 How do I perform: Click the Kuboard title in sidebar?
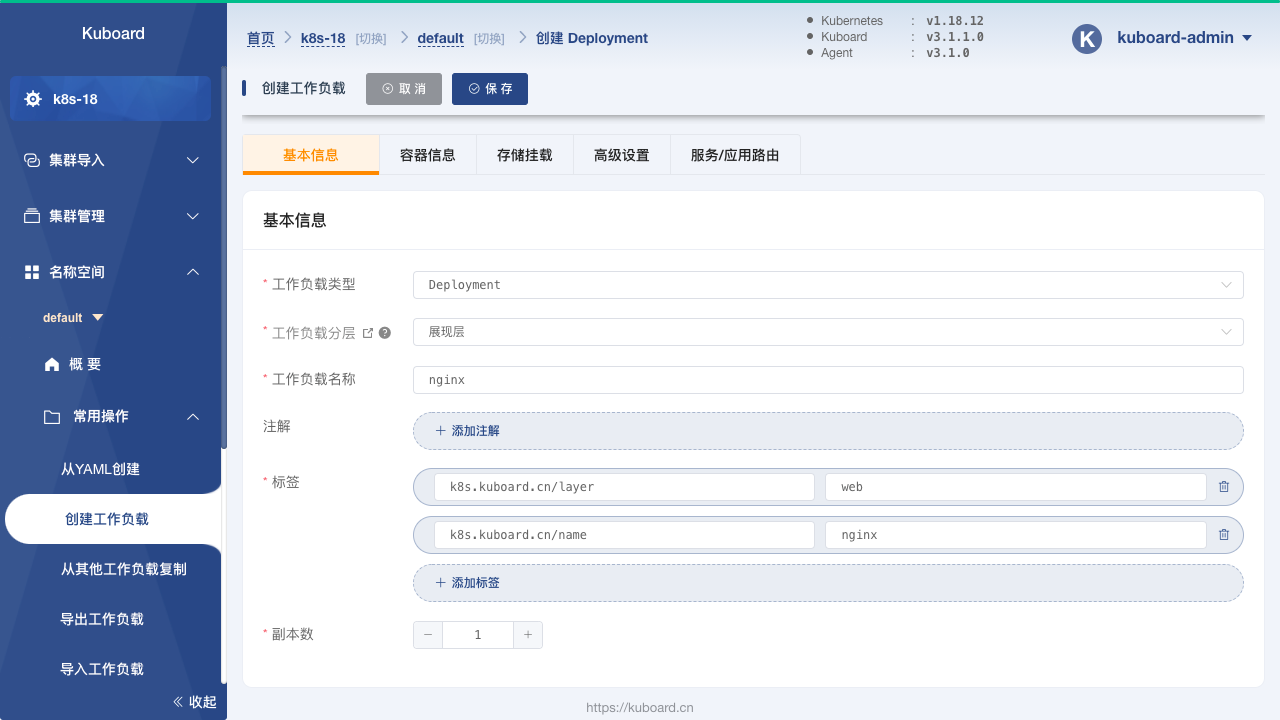coord(113,33)
